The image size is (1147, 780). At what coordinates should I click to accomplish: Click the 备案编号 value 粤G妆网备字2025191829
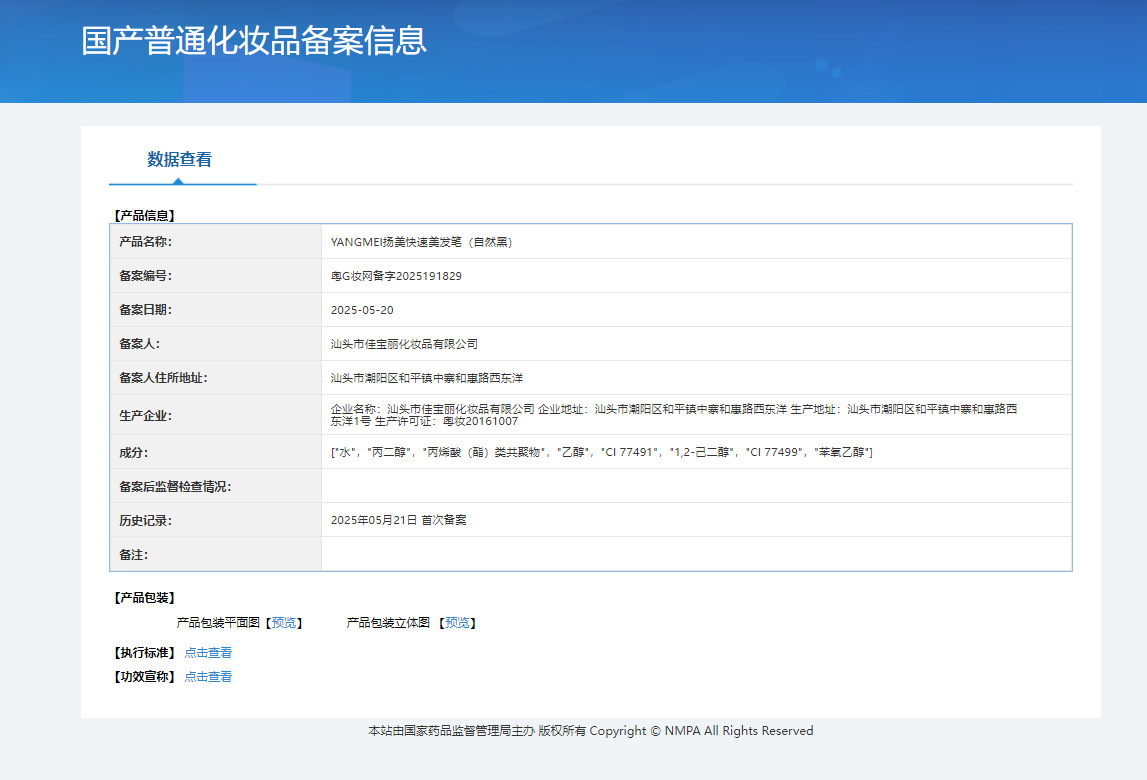(x=396, y=276)
